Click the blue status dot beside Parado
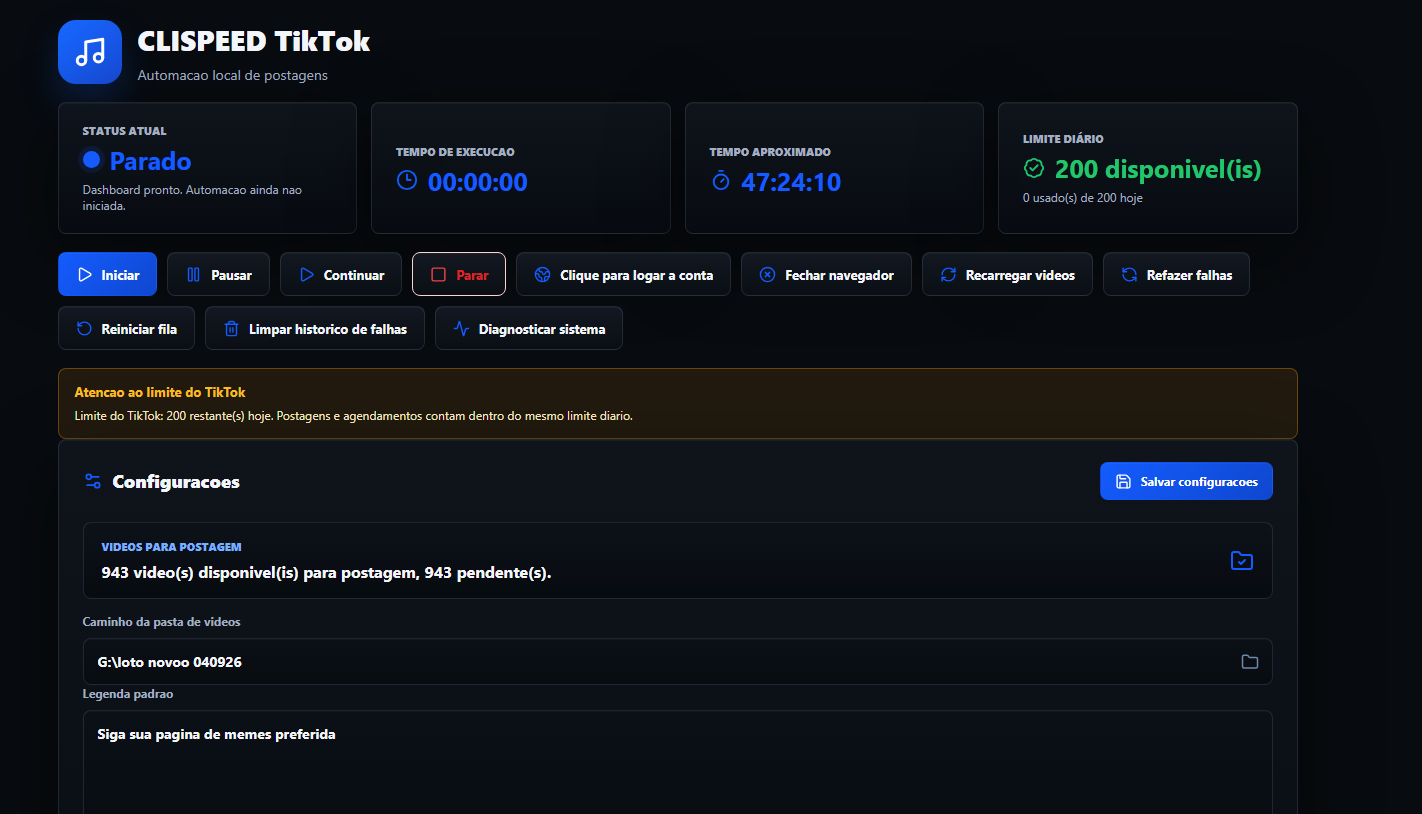 click(92, 160)
